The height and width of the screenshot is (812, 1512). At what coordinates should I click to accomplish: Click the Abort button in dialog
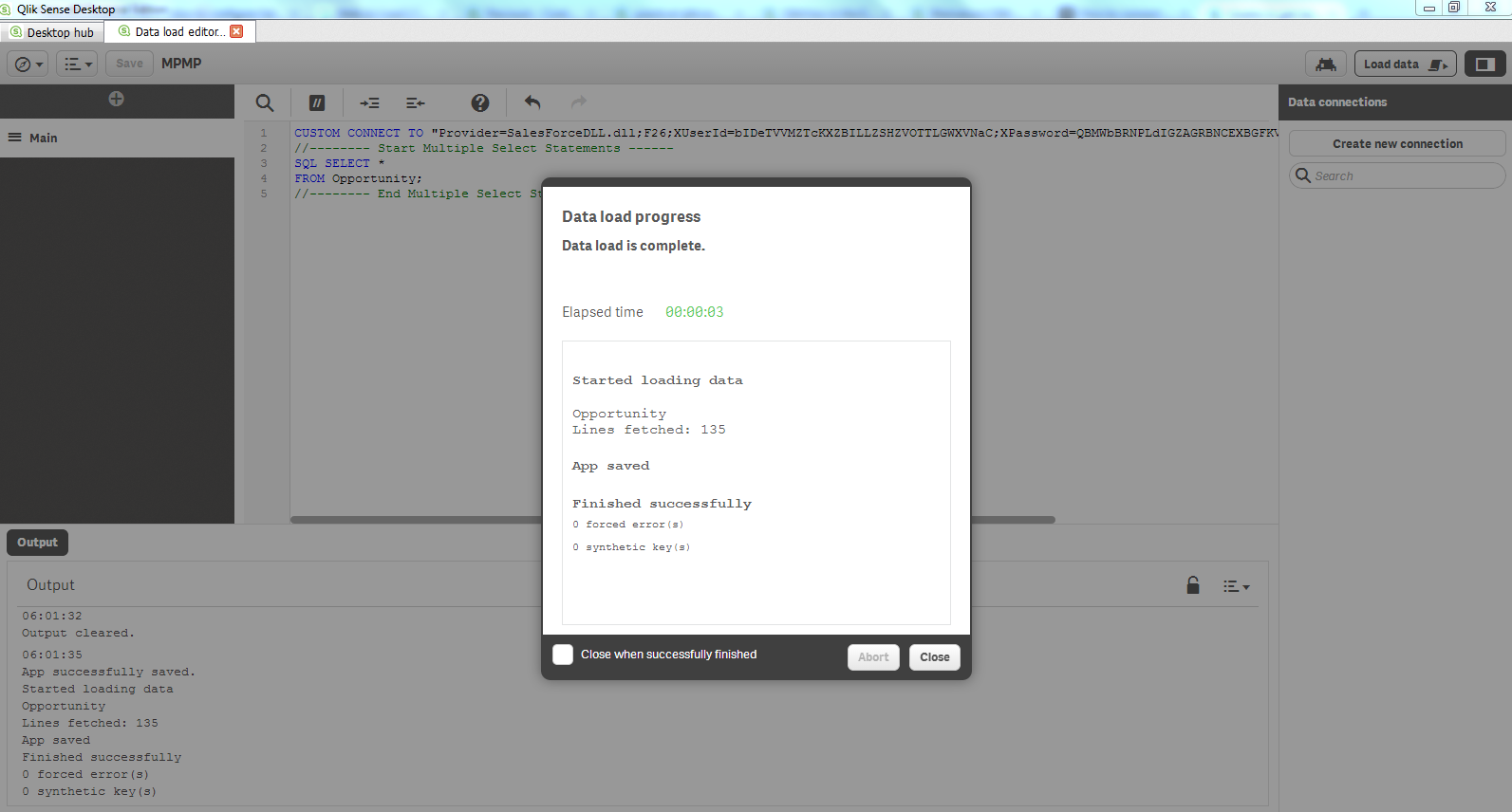point(873,657)
